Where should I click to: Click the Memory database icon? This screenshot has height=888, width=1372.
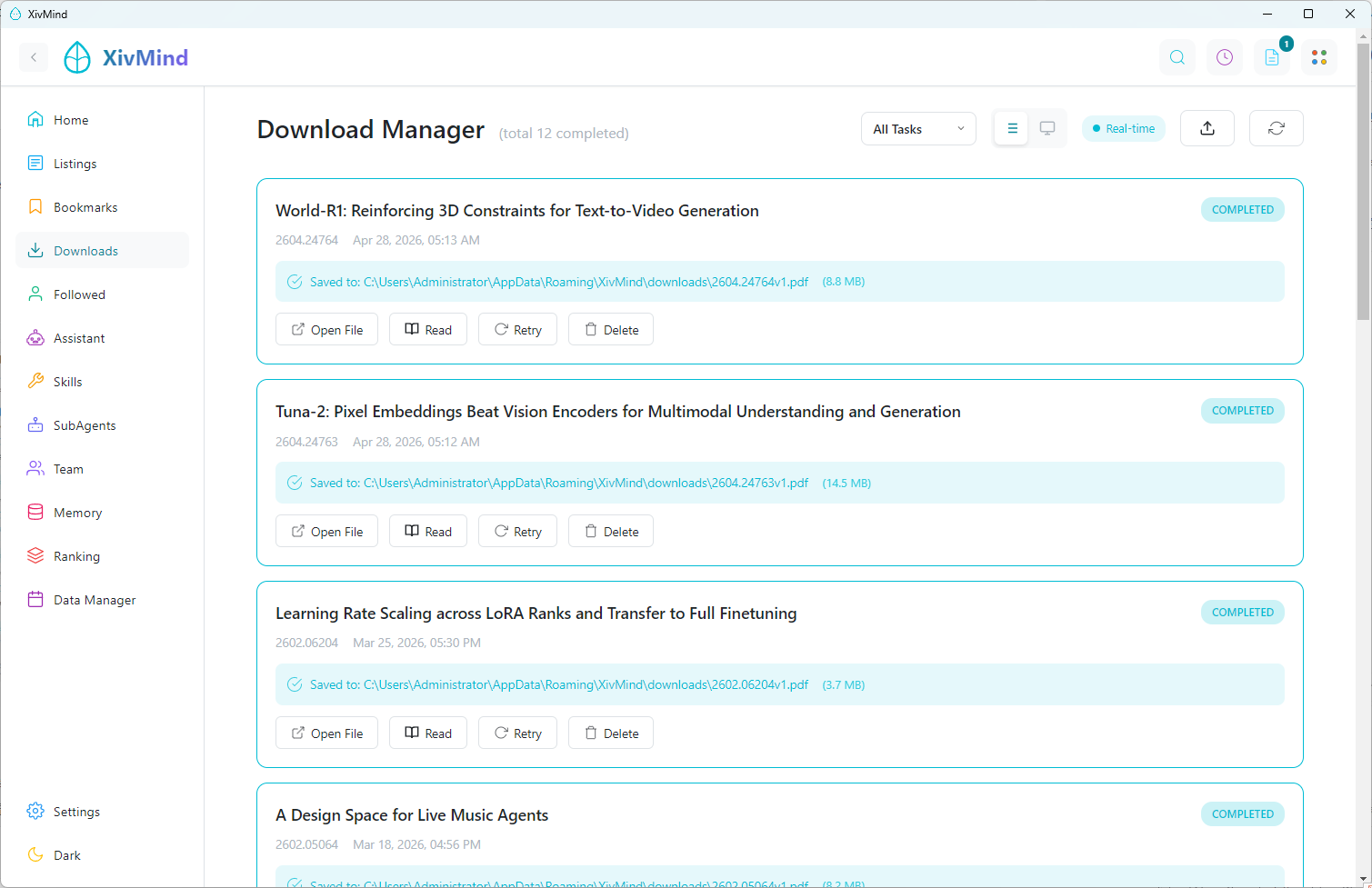click(x=35, y=513)
